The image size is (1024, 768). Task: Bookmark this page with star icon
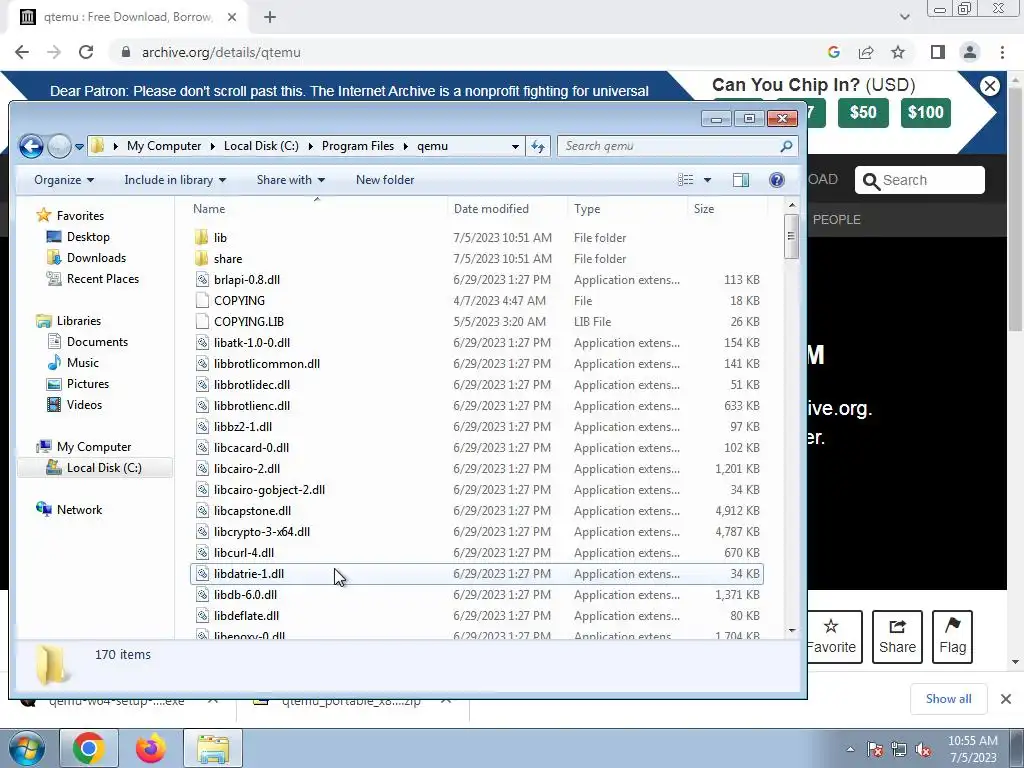click(x=898, y=52)
